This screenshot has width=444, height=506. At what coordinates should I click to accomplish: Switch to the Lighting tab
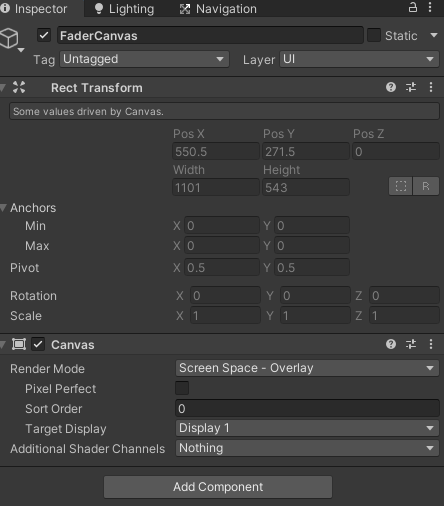125,9
